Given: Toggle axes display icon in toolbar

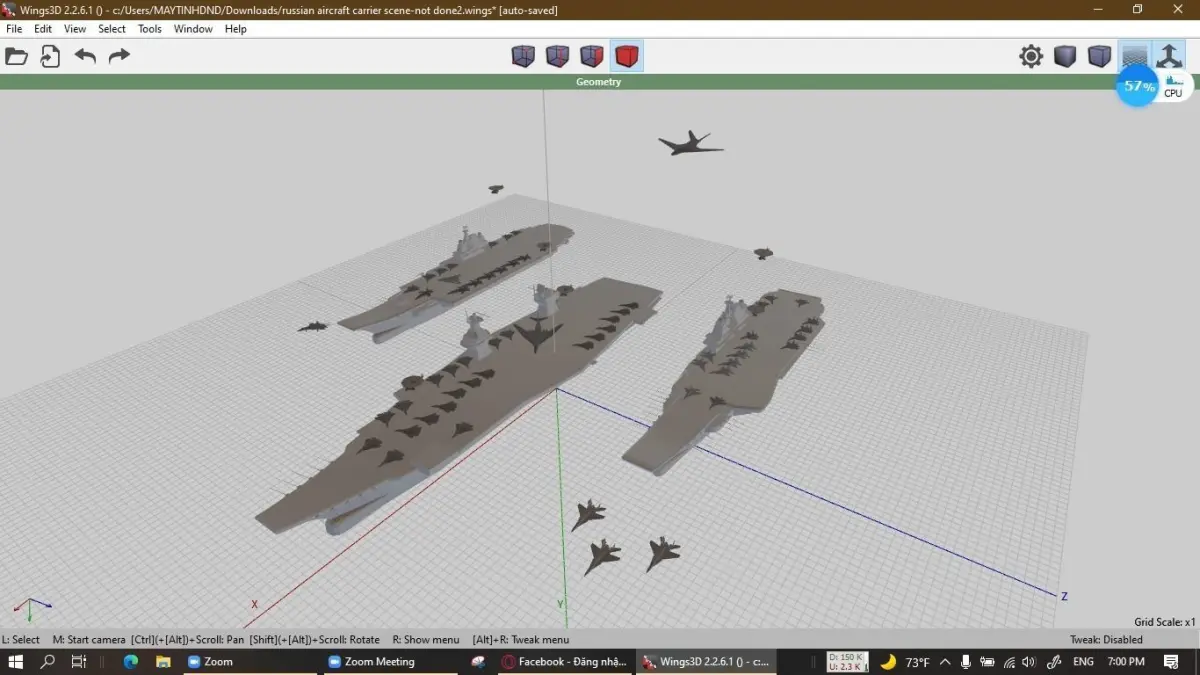Looking at the screenshot, I should (1168, 56).
